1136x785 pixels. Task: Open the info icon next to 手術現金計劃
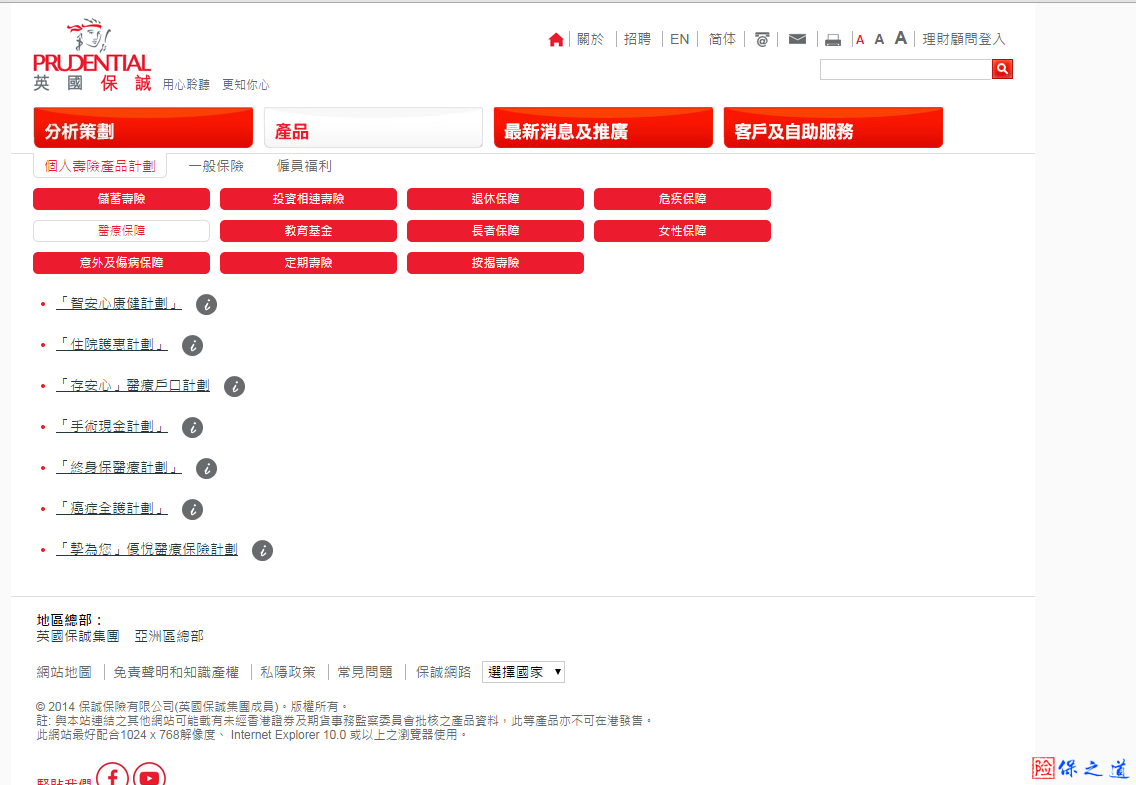point(193,427)
